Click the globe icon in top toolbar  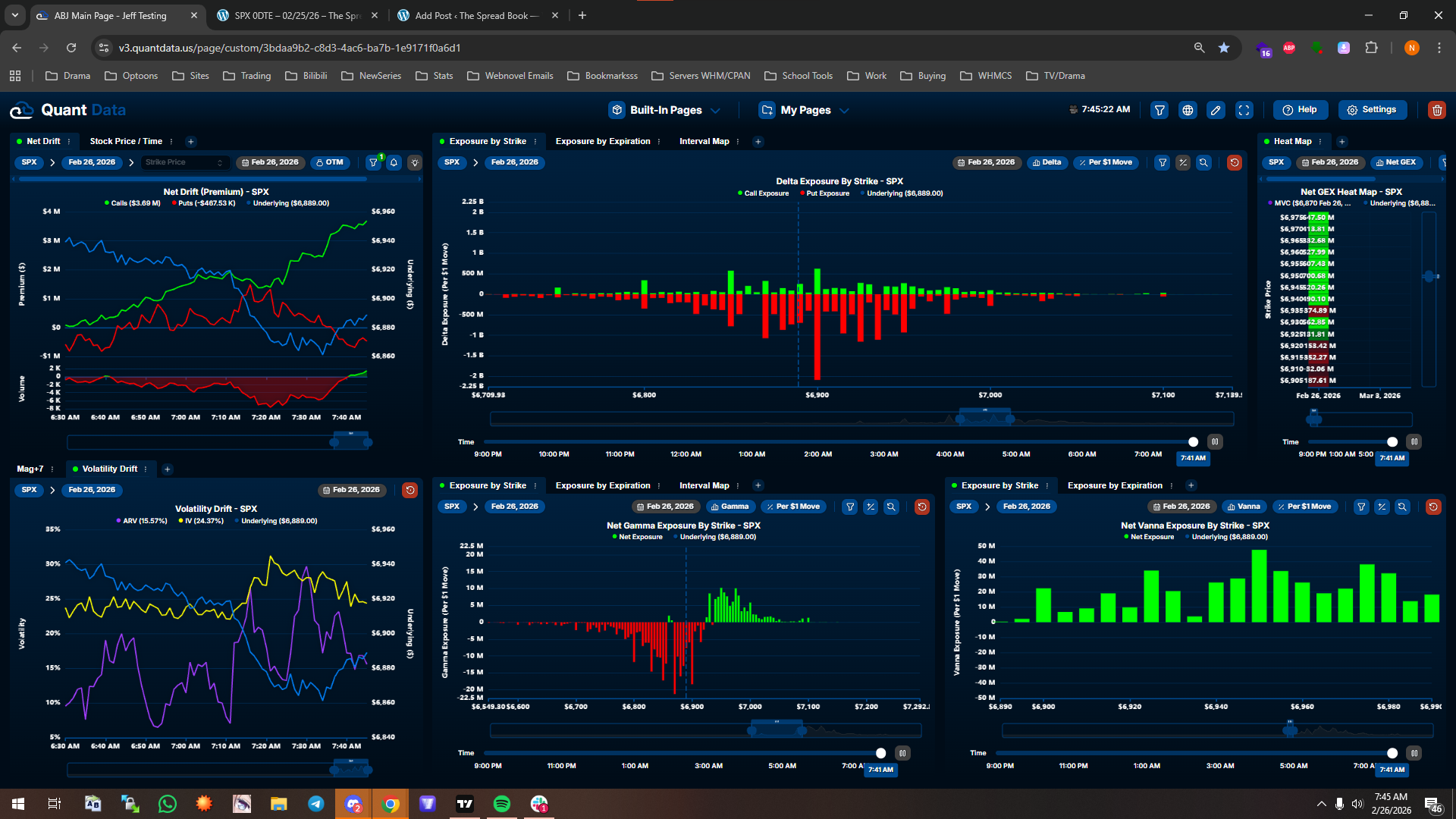1188,110
